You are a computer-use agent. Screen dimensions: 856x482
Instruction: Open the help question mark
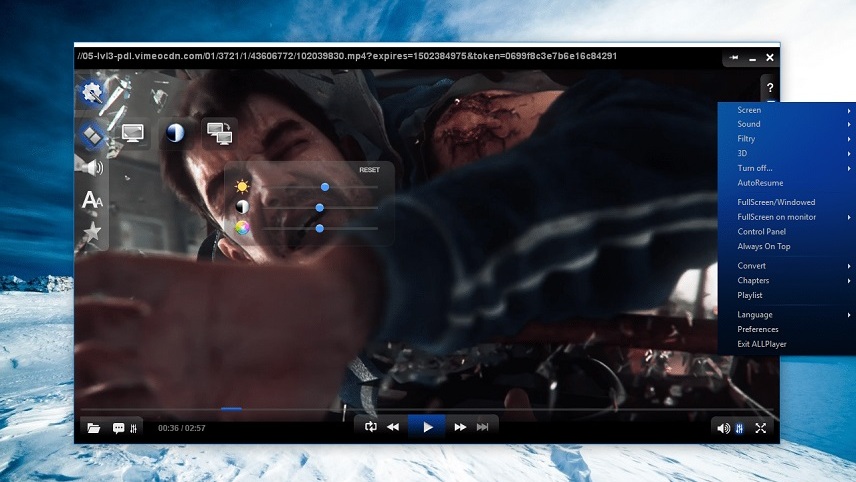[770, 87]
